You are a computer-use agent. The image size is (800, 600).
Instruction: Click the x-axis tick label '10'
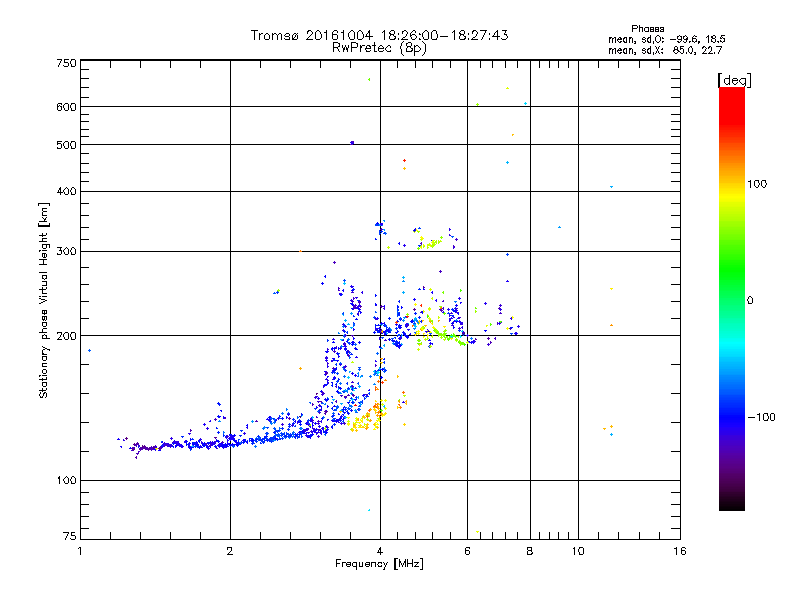578,551
